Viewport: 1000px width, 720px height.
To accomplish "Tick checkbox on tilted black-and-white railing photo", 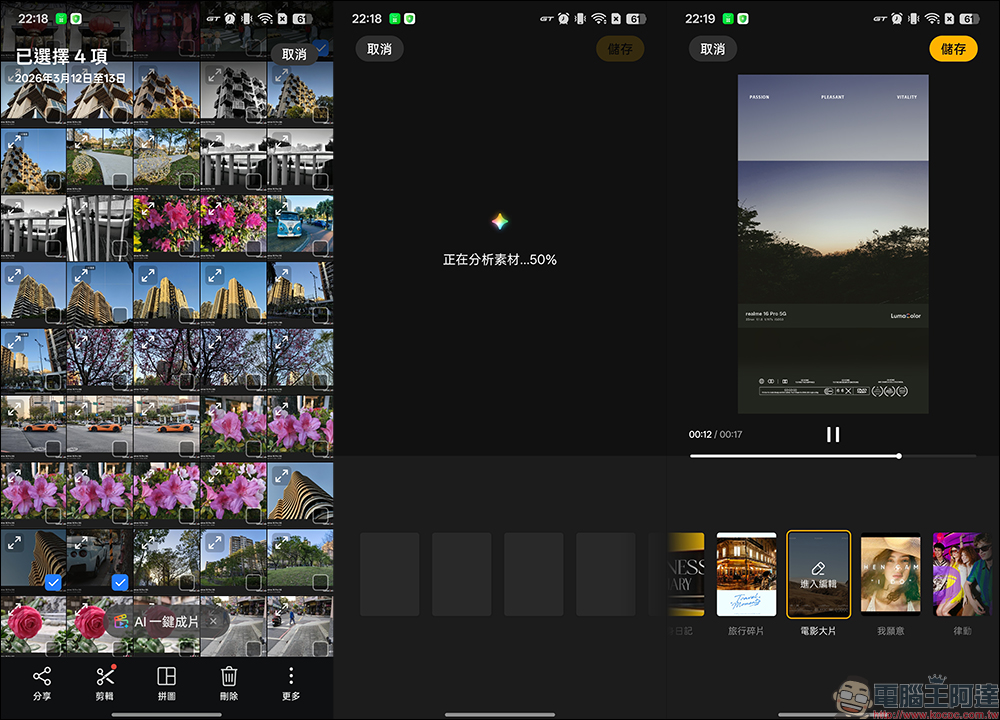I will click(x=120, y=248).
